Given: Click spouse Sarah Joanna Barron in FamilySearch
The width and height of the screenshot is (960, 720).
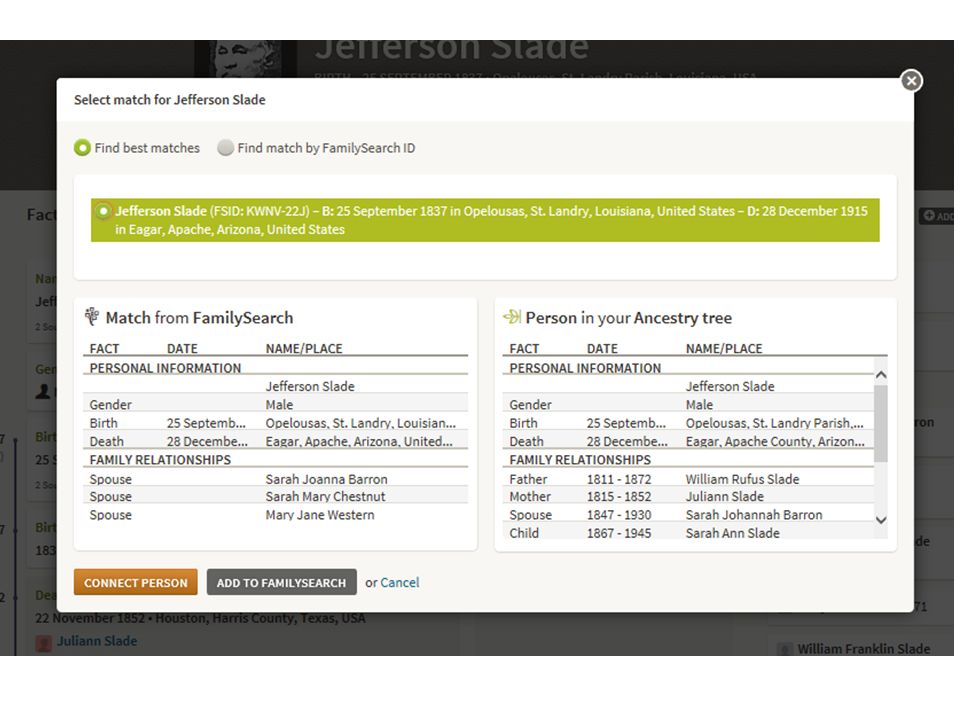Looking at the screenshot, I should (x=326, y=479).
